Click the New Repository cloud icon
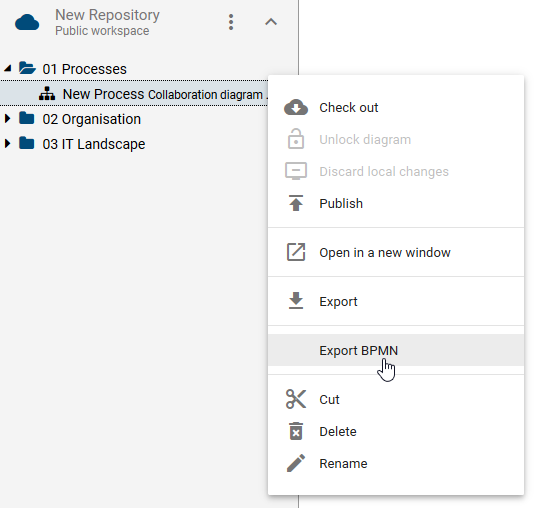The image size is (537, 508). click(27, 22)
